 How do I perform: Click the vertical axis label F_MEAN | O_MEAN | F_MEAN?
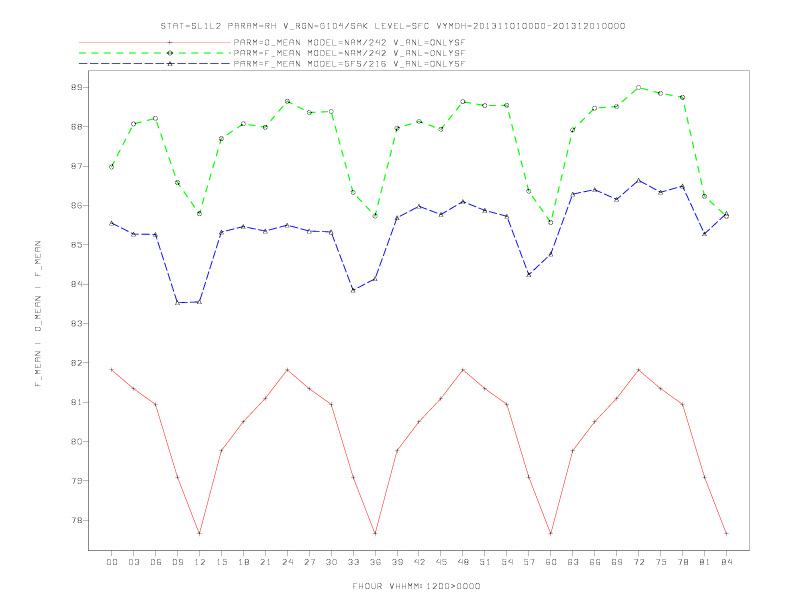click(38, 314)
